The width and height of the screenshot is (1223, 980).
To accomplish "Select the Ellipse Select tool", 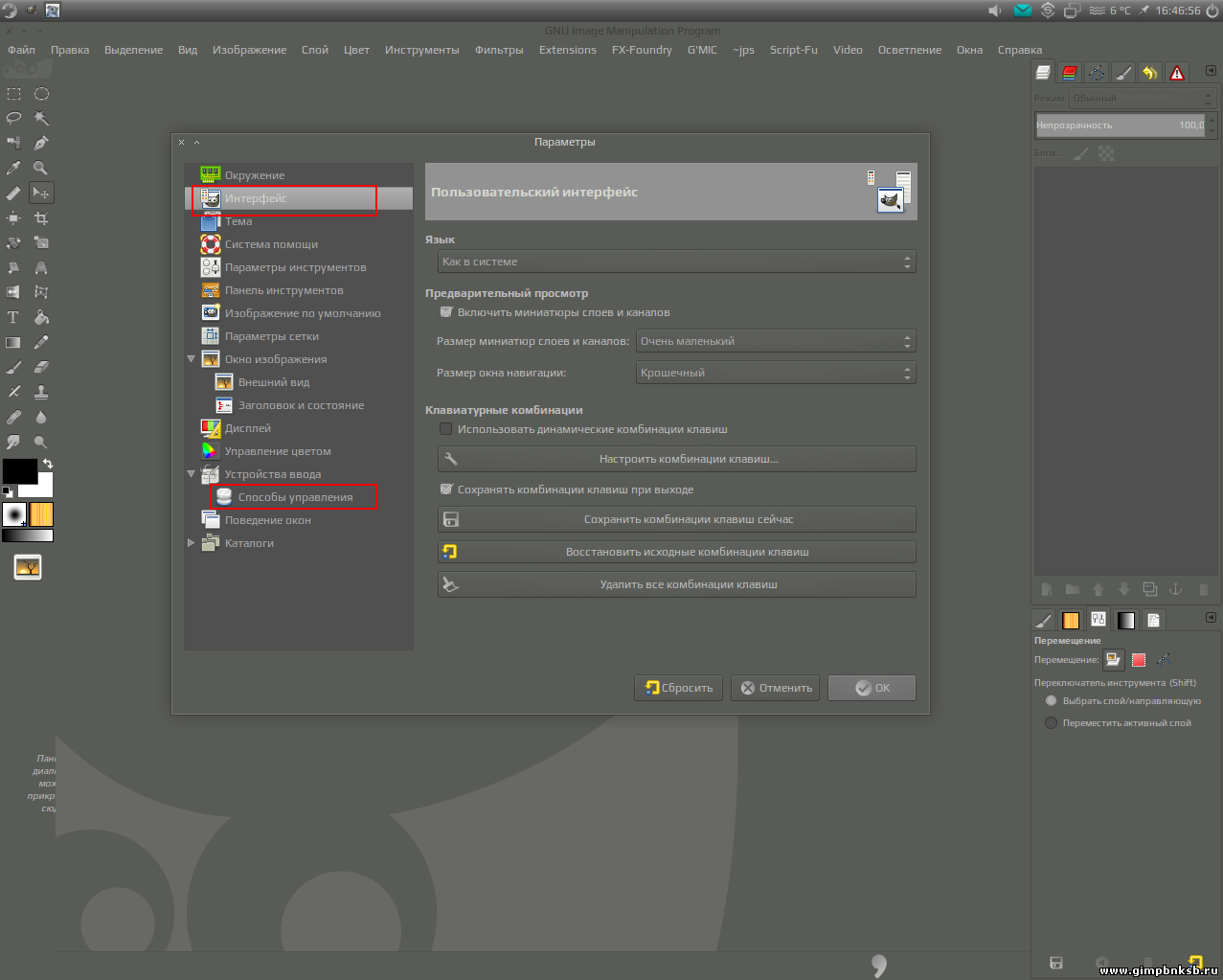I will click(41, 94).
